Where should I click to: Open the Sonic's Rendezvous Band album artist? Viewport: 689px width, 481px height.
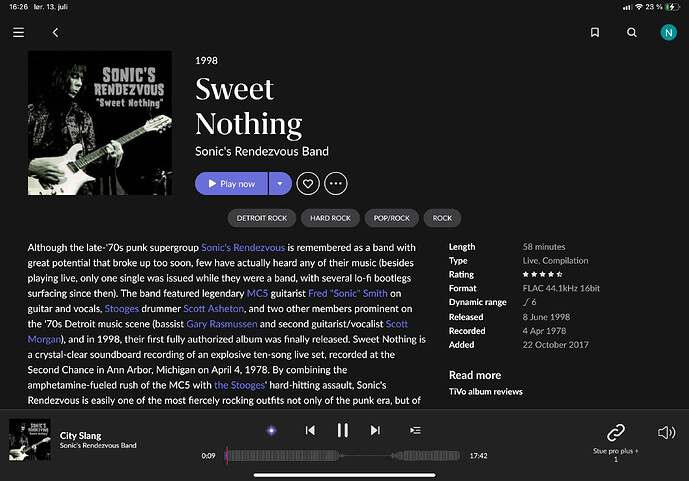pyautogui.click(x=262, y=152)
